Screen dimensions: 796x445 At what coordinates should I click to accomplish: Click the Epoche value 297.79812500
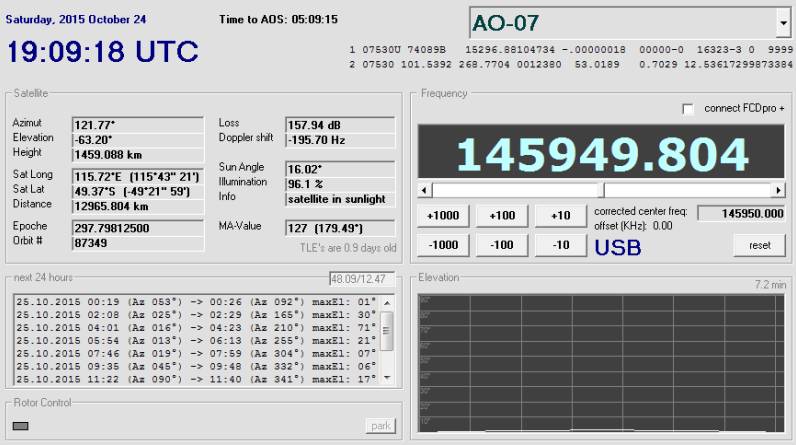[x=138, y=228]
